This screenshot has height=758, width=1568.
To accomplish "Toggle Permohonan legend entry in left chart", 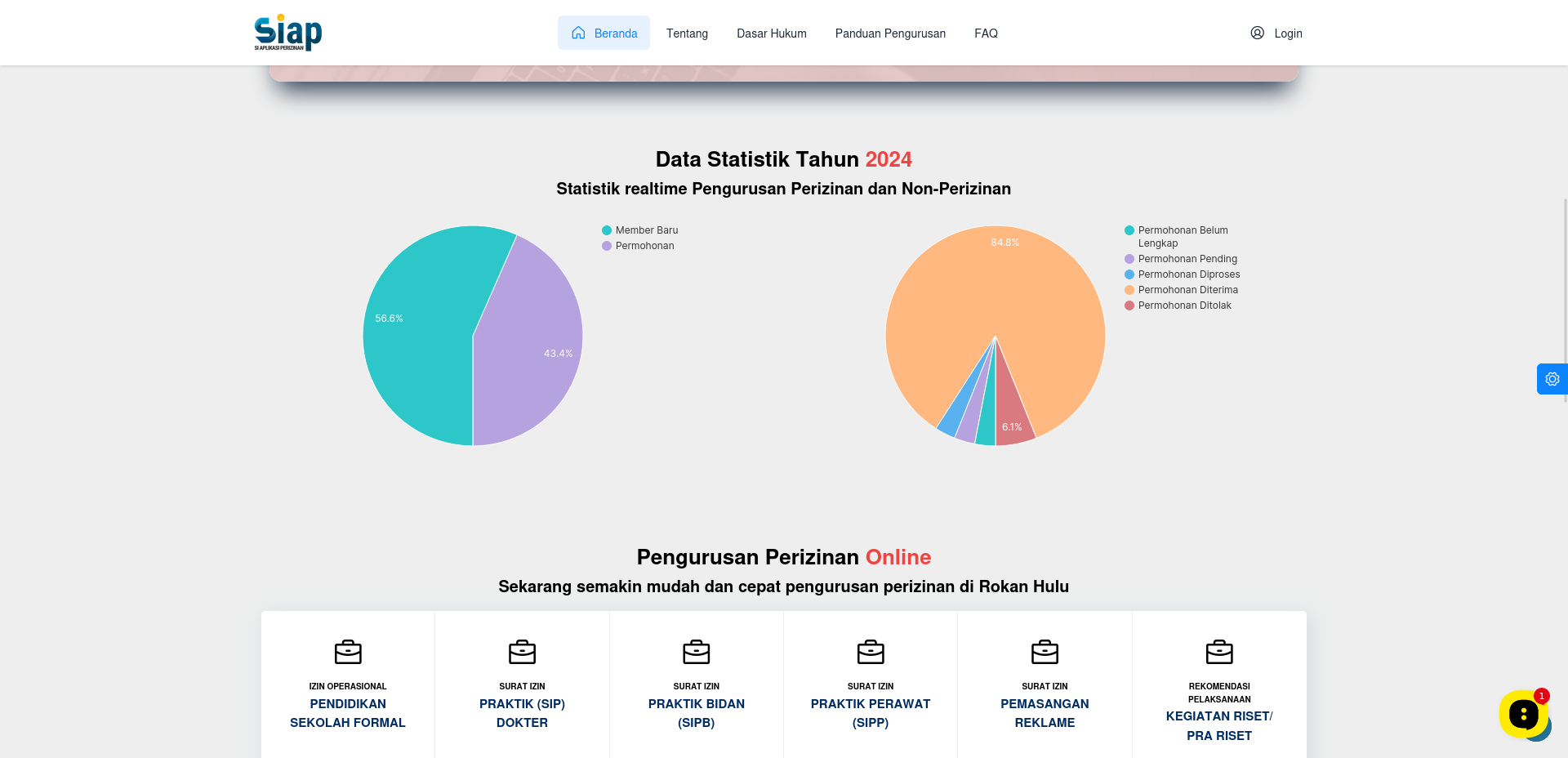I will pos(638,246).
